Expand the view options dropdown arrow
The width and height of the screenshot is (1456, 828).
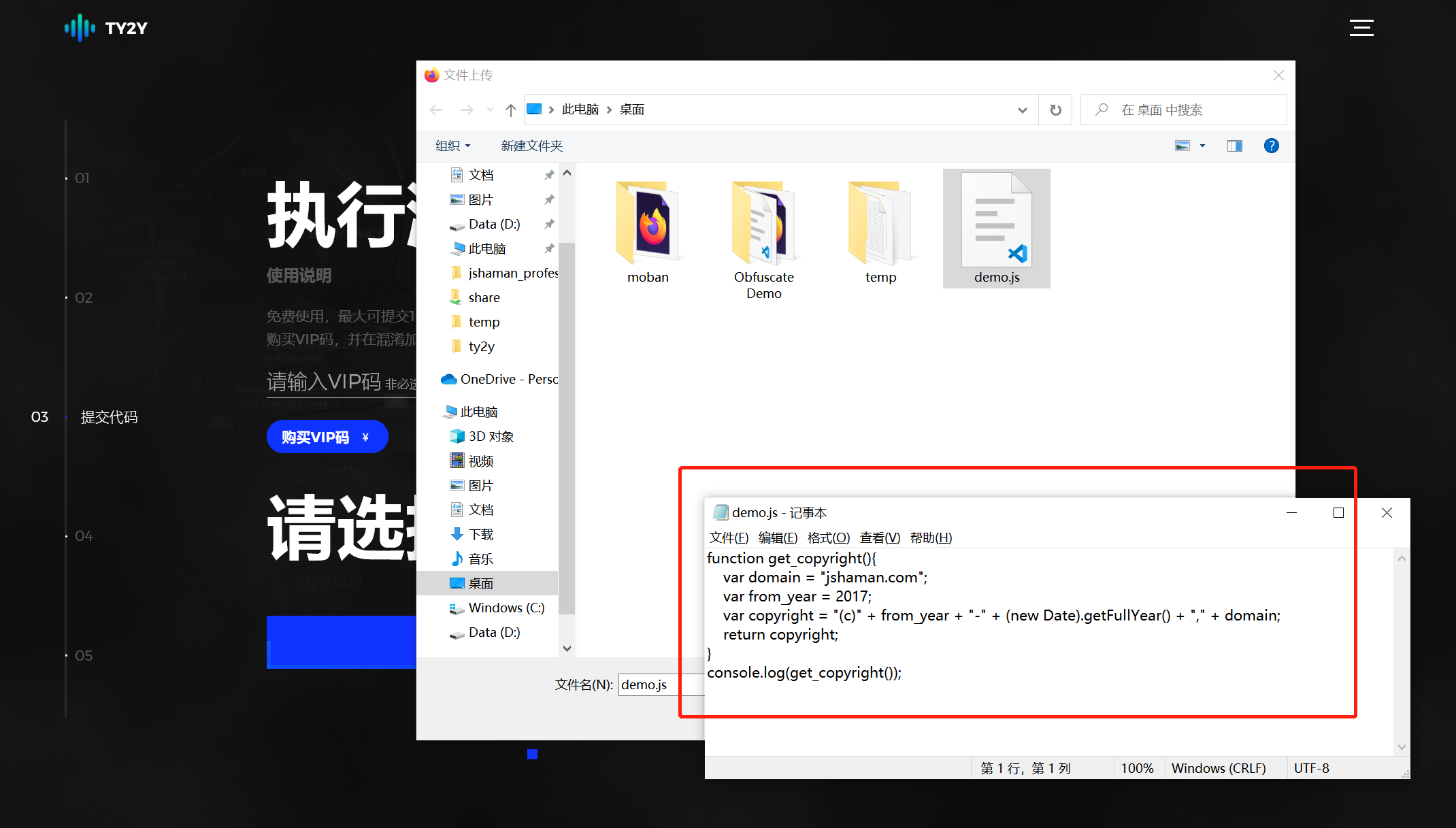click(x=1202, y=146)
